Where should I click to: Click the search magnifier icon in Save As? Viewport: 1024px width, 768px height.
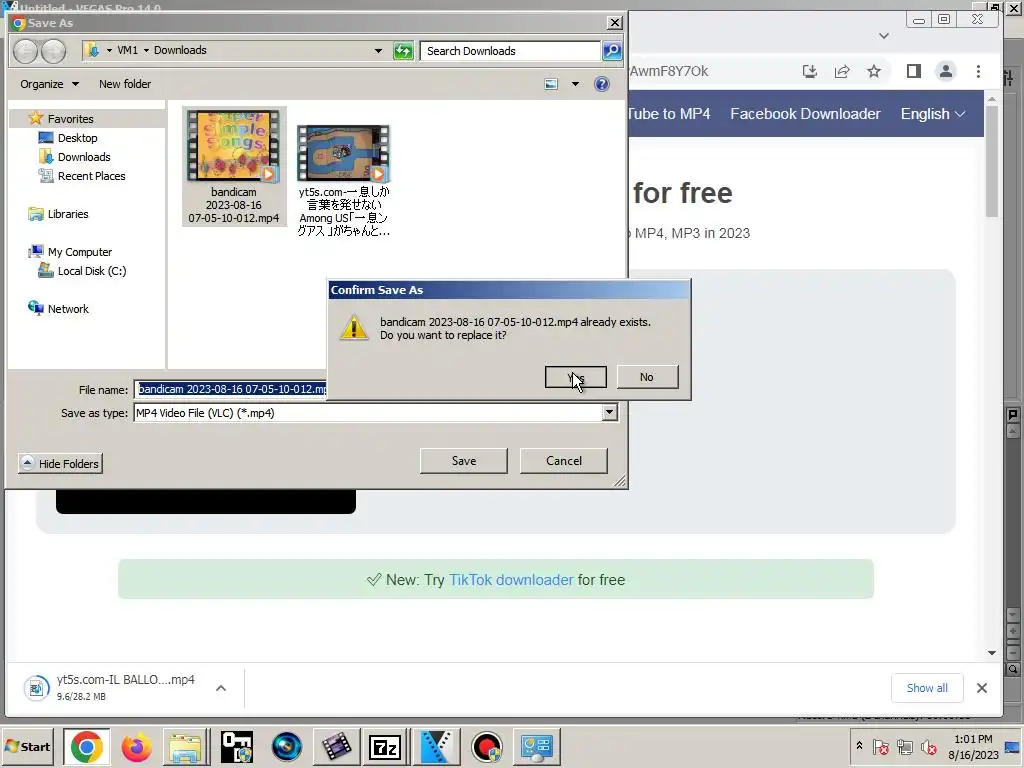612,51
